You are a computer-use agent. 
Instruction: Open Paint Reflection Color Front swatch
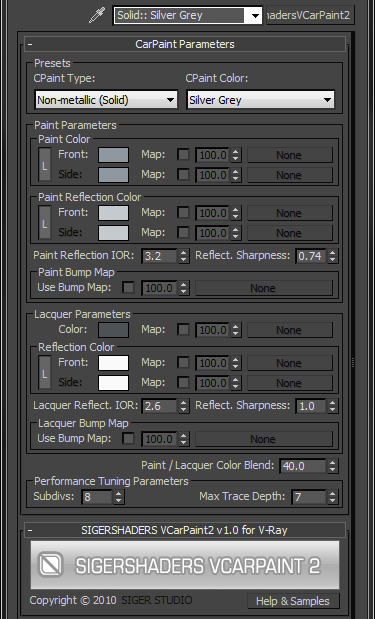pos(113,213)
